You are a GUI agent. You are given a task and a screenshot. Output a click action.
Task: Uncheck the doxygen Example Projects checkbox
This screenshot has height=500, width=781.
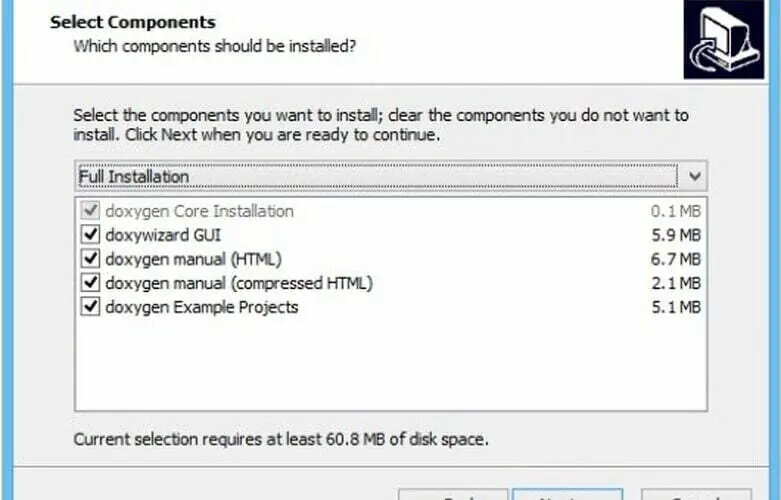(90, 306)
